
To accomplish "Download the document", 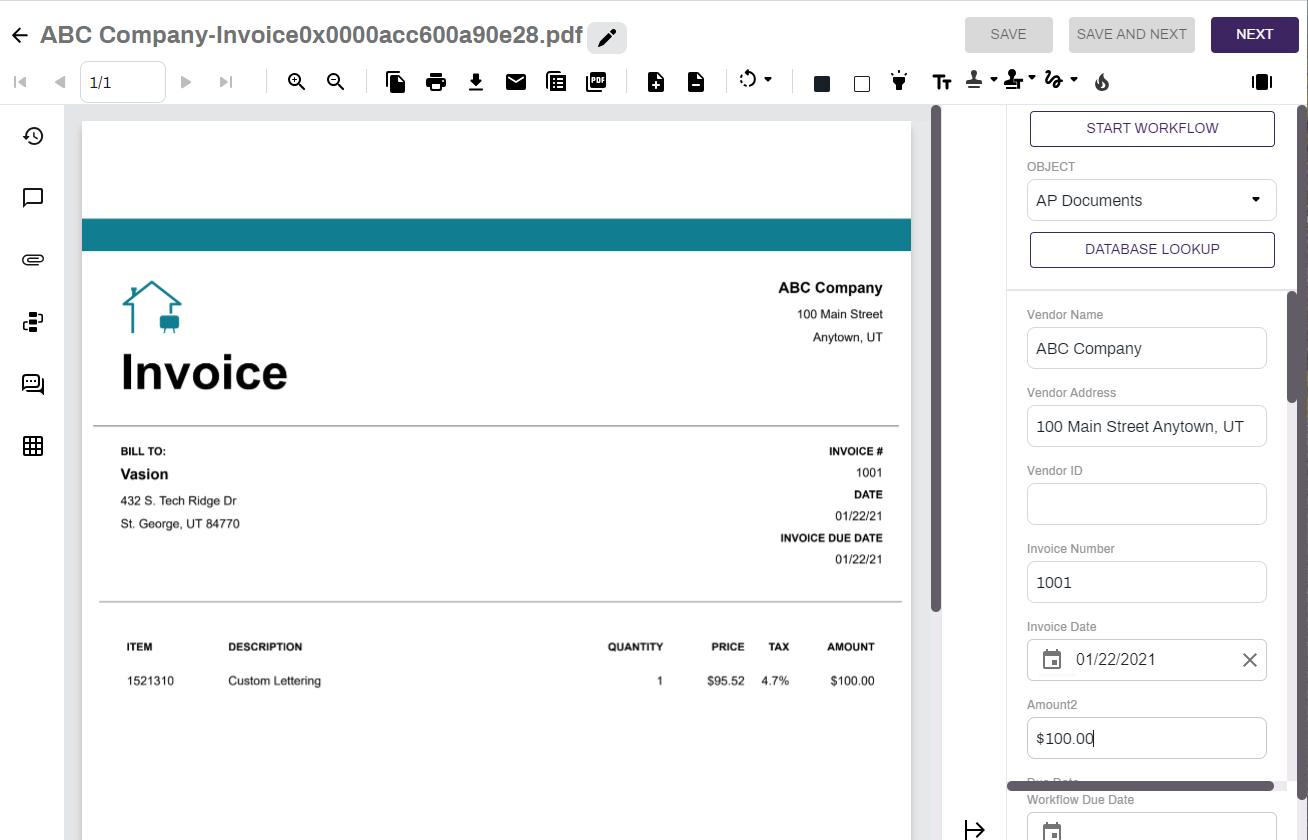I will click(476, 82).
